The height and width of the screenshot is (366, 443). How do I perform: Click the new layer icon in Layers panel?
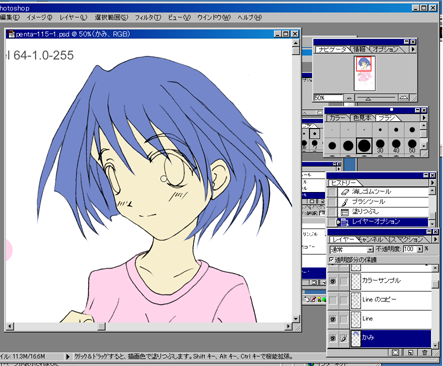(411, 352)
